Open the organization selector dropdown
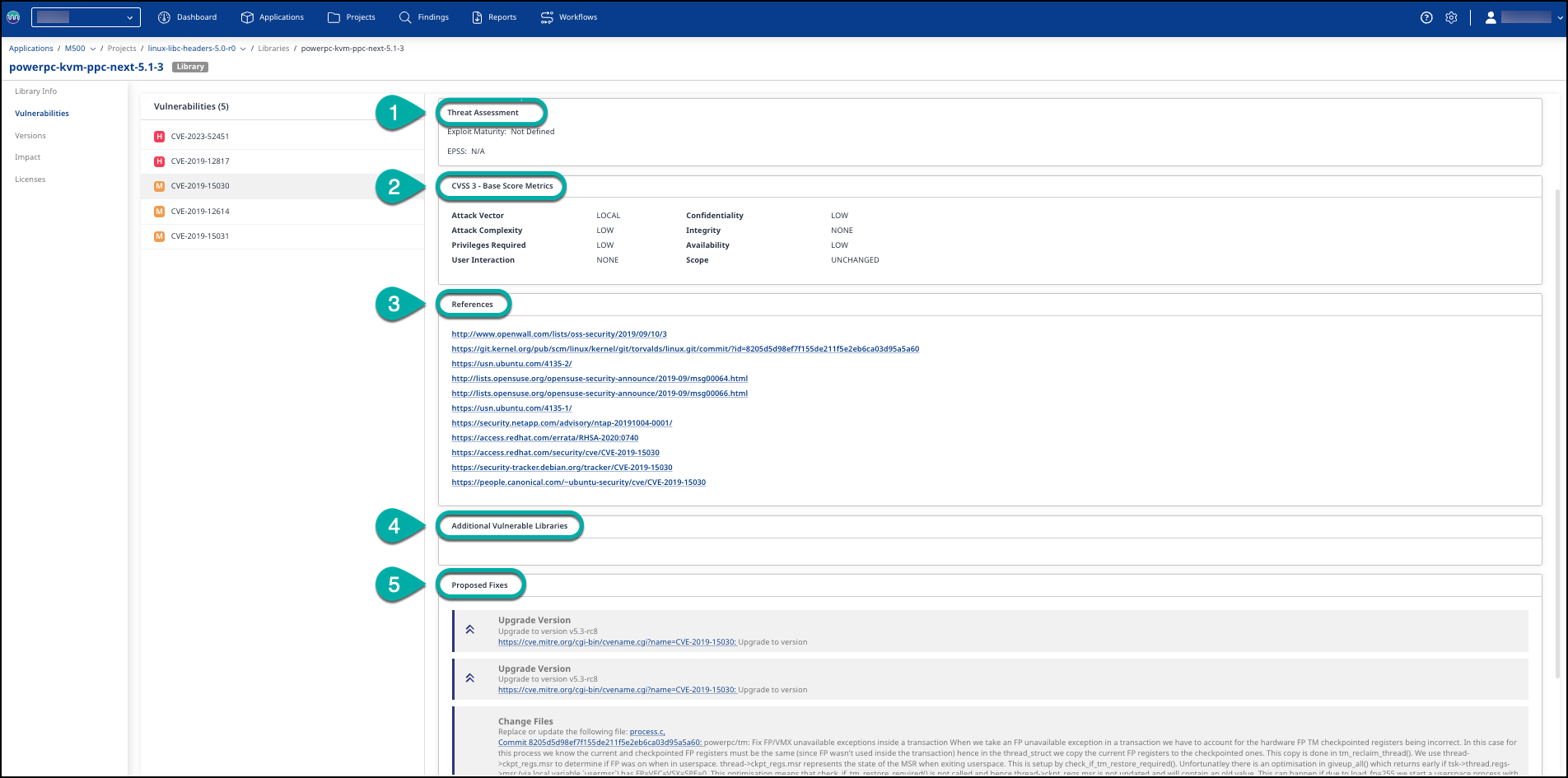This screenshot has width=1568, height=778. 86,17
